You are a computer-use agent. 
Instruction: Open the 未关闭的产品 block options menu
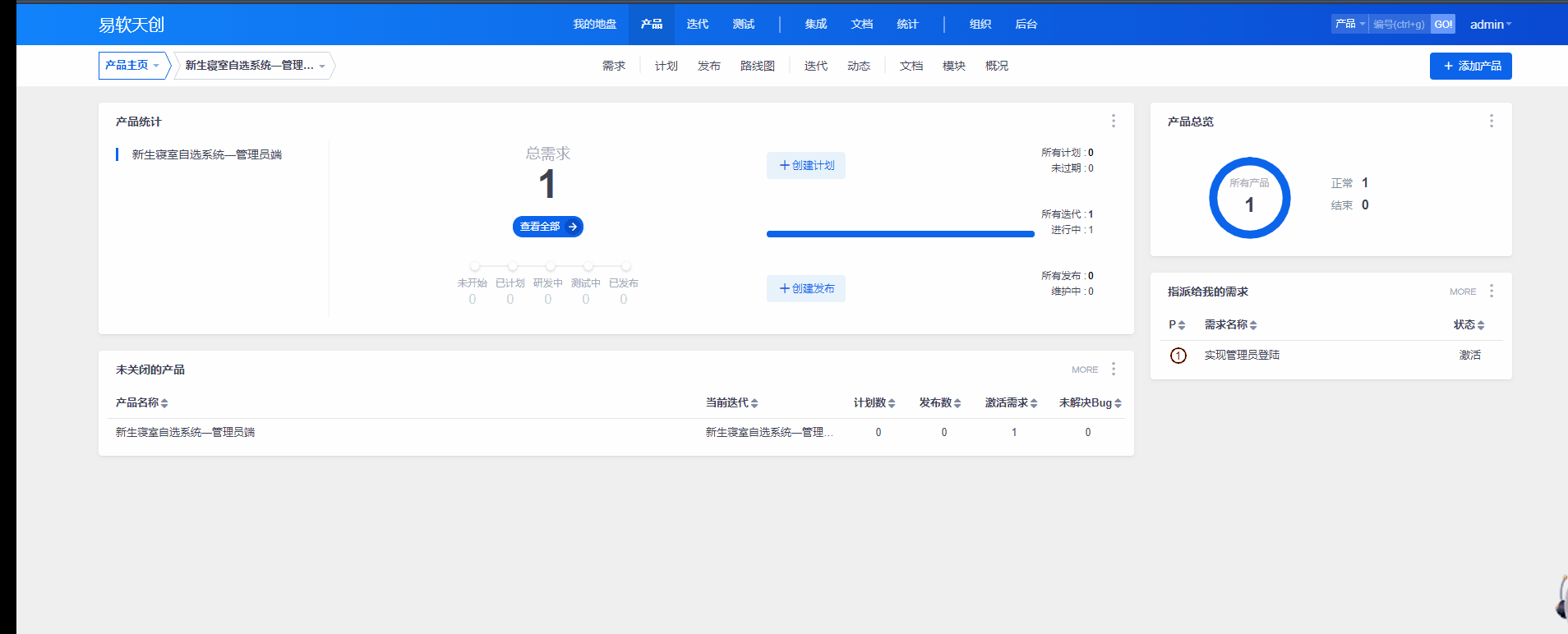pyautogui.click(x=1114, y=369)
